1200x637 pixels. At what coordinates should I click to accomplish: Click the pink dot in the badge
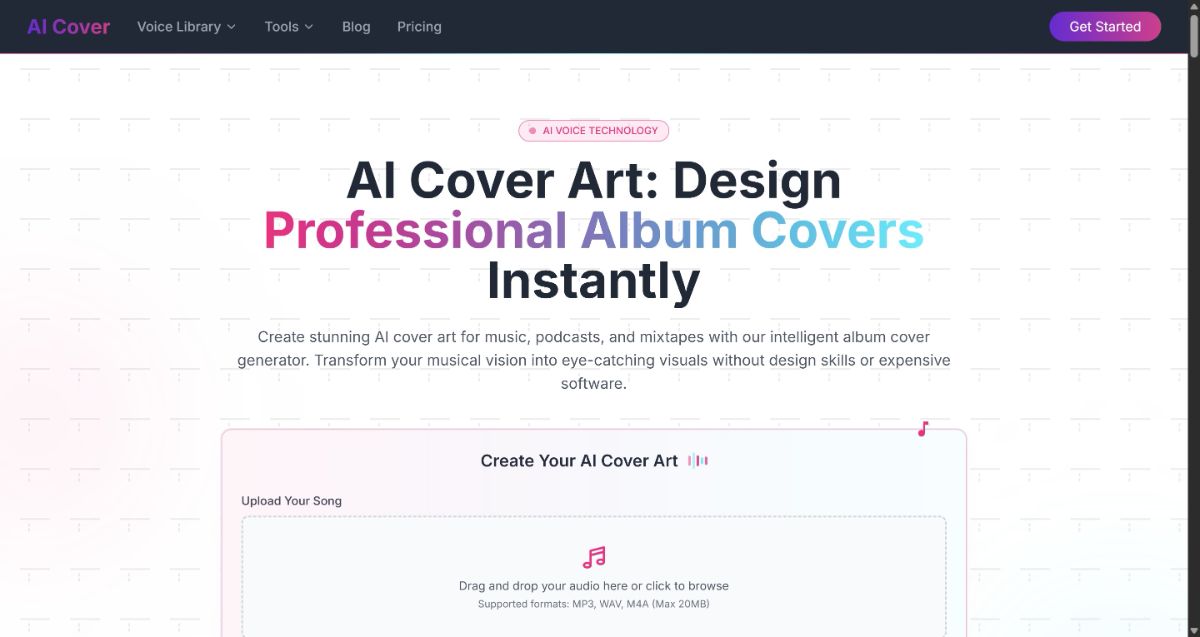[533, 131]
